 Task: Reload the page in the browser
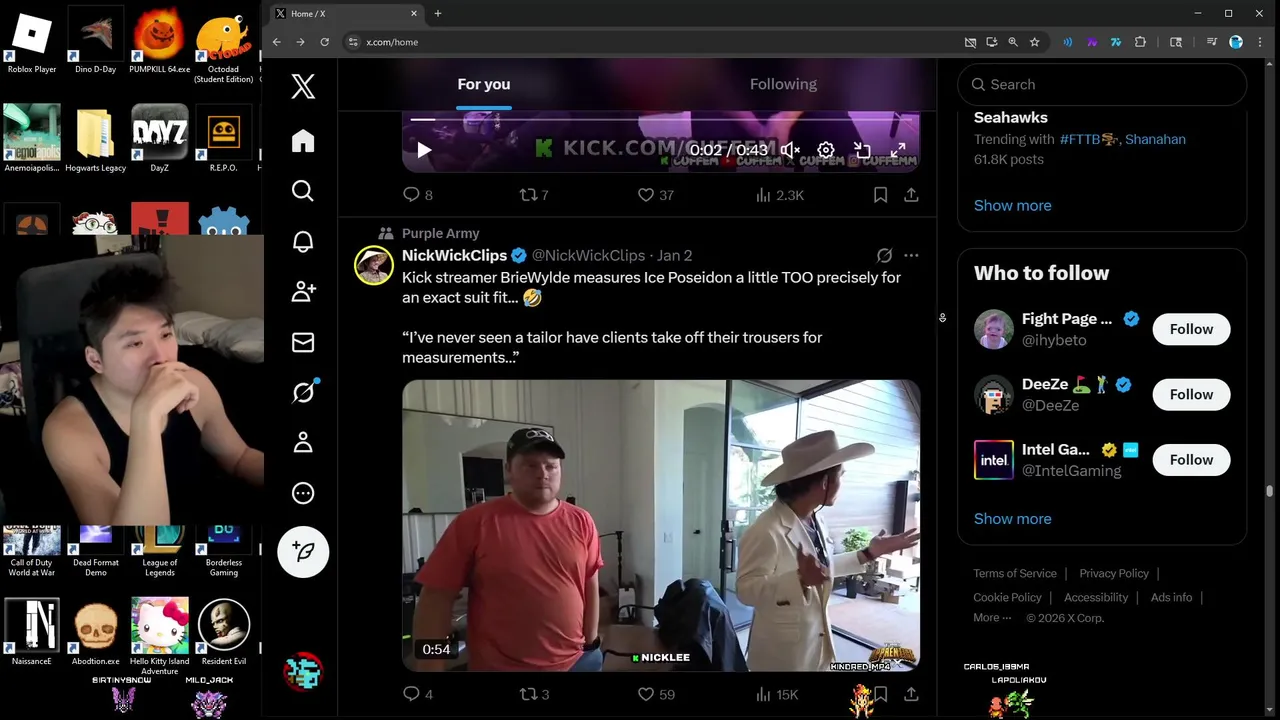pyautogui.click(x=324, y=42)
